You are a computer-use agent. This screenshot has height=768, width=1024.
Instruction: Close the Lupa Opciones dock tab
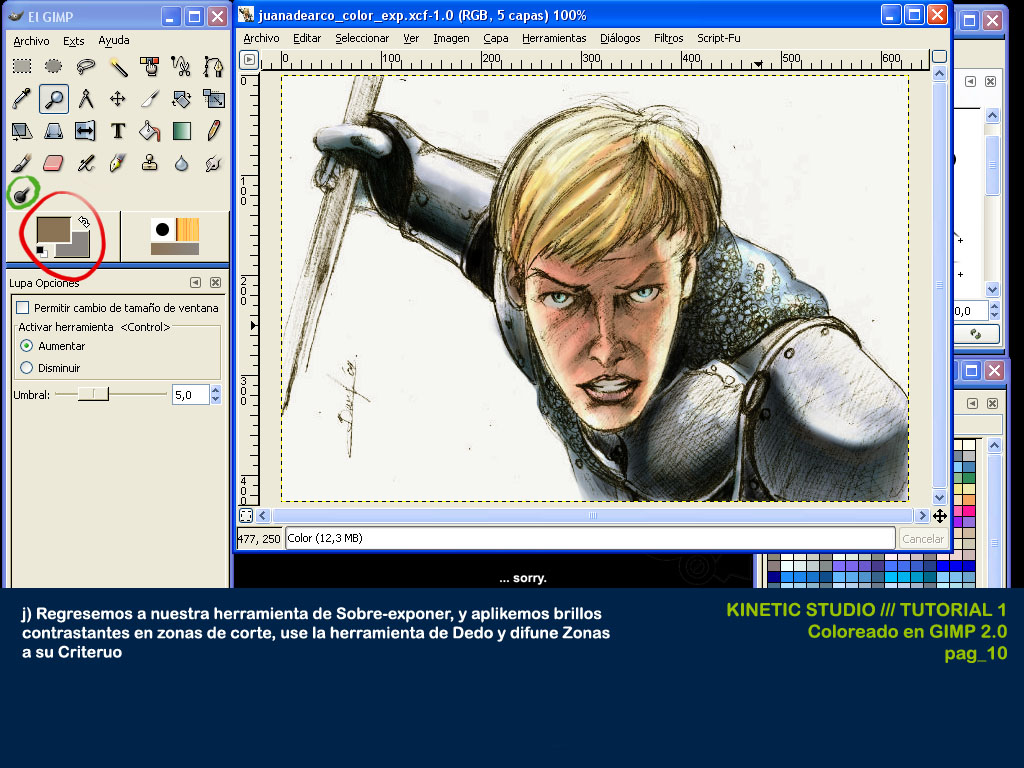click(216, 283)
